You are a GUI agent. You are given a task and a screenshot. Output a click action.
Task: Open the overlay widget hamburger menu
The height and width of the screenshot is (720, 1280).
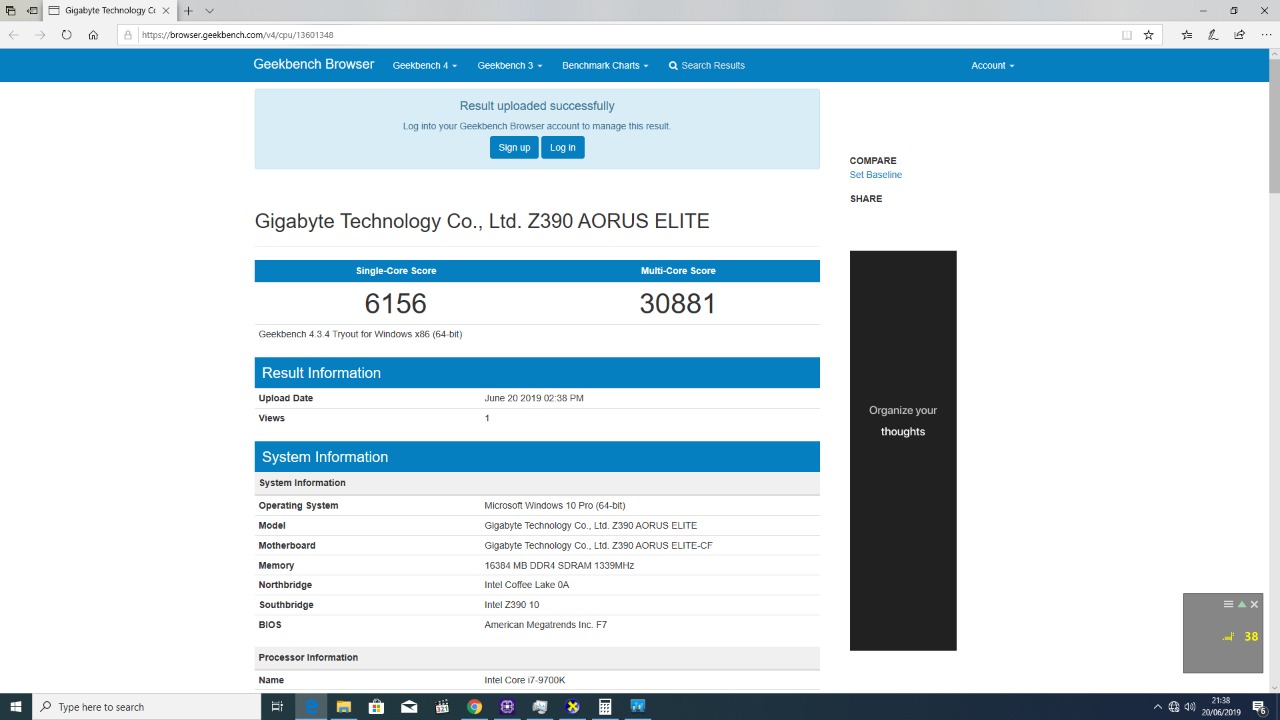1228,604
